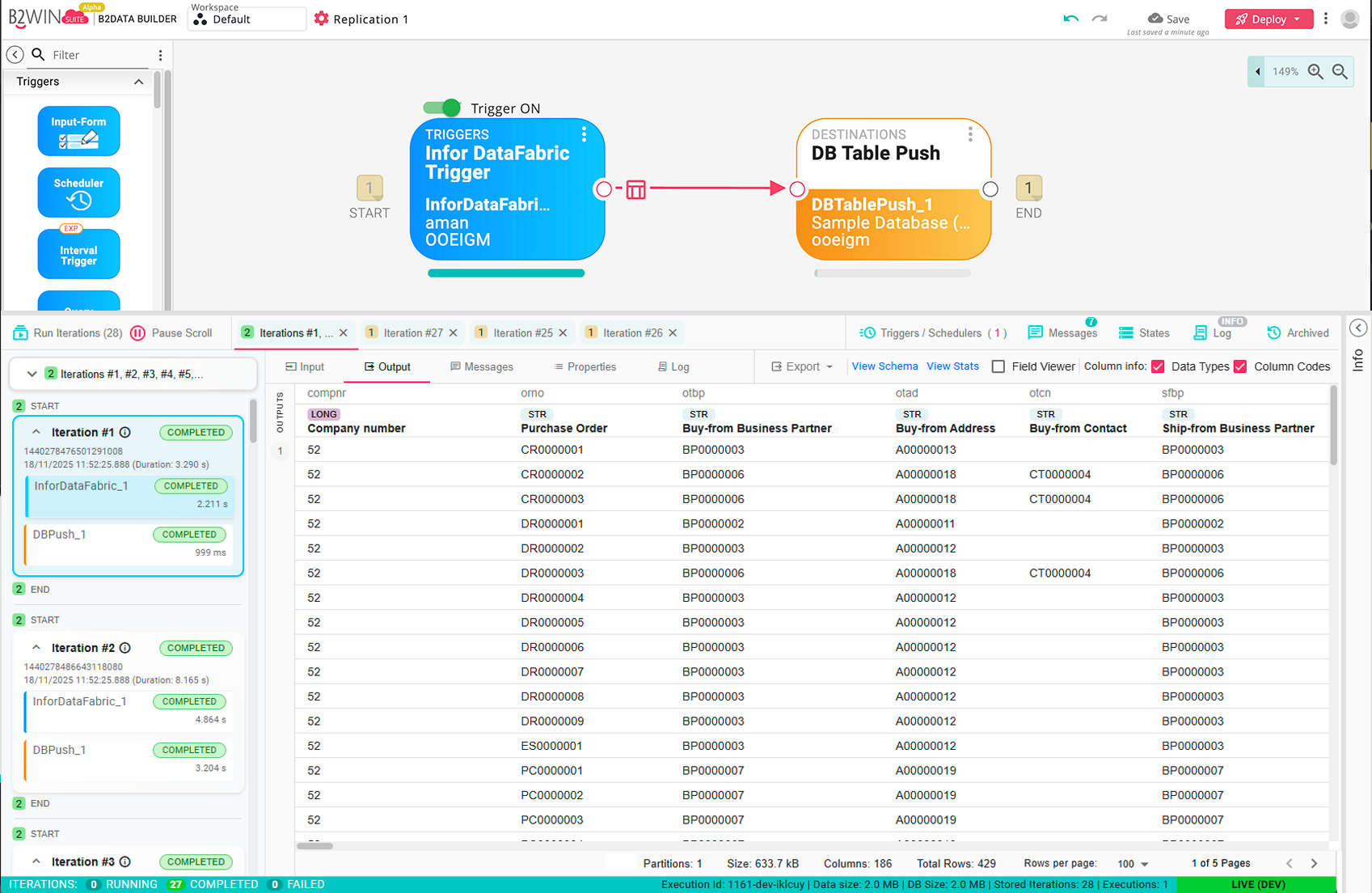Collapse the Triggers section
The width and height of the screenshot is (1372, 893).
click(x=138, y=82)
